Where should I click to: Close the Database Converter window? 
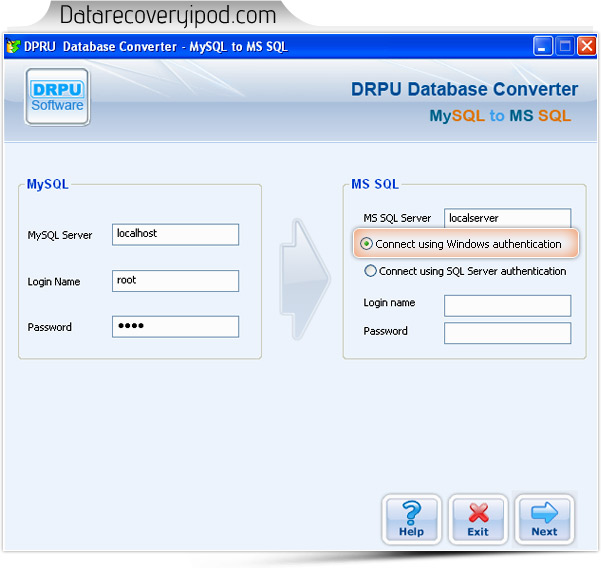(587, 46)
